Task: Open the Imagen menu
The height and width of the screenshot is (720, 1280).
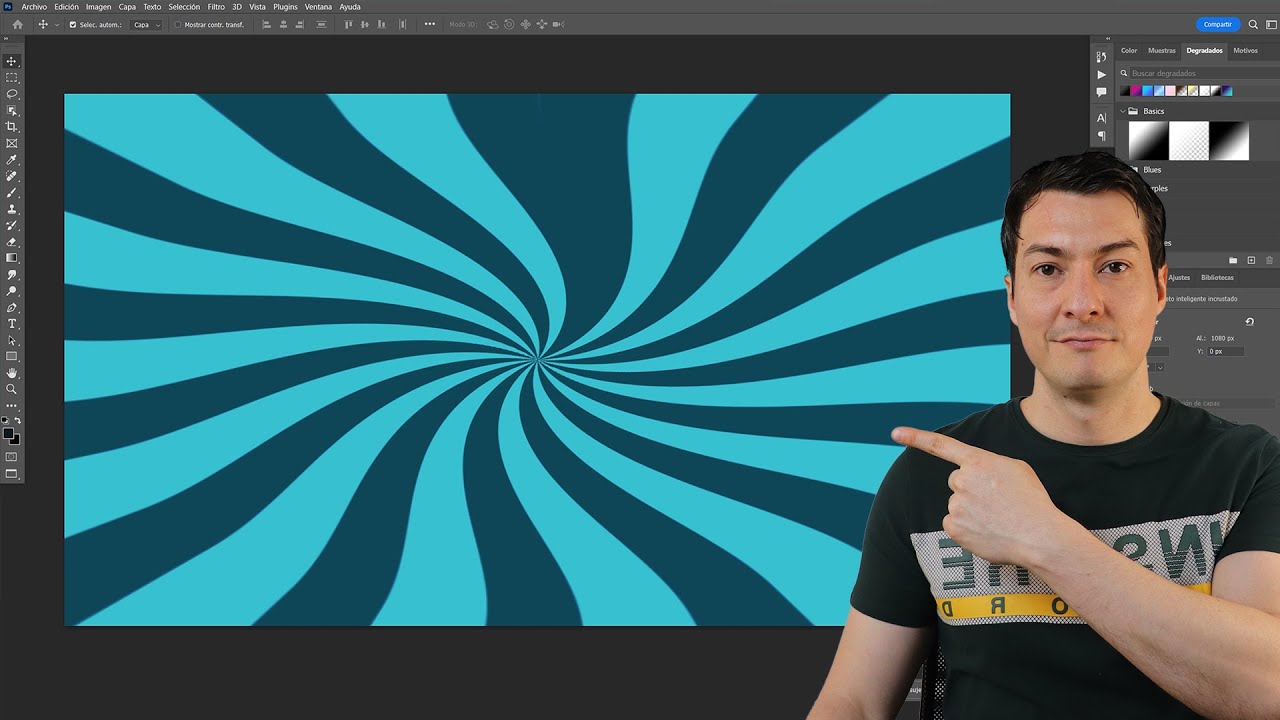Action: (98, 7)
